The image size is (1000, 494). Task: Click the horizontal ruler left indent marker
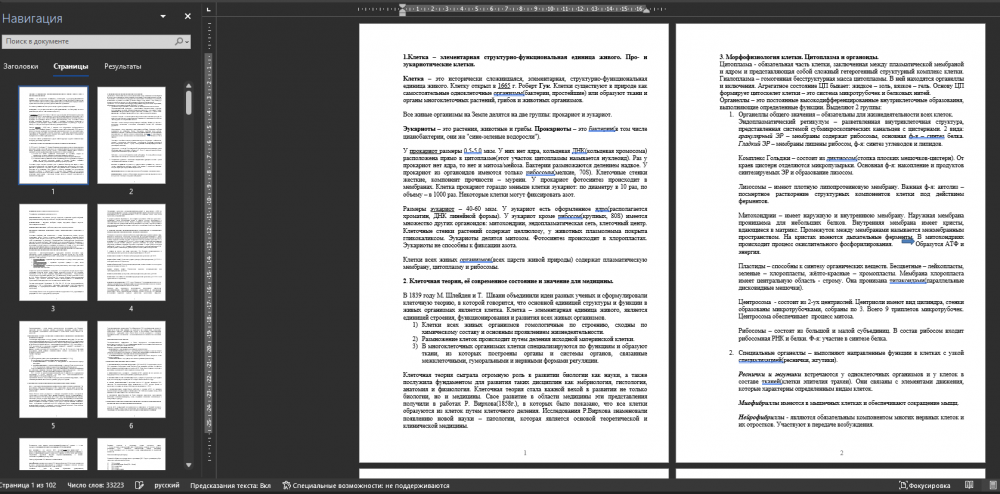pyautogui.click(x=402, y=10)
